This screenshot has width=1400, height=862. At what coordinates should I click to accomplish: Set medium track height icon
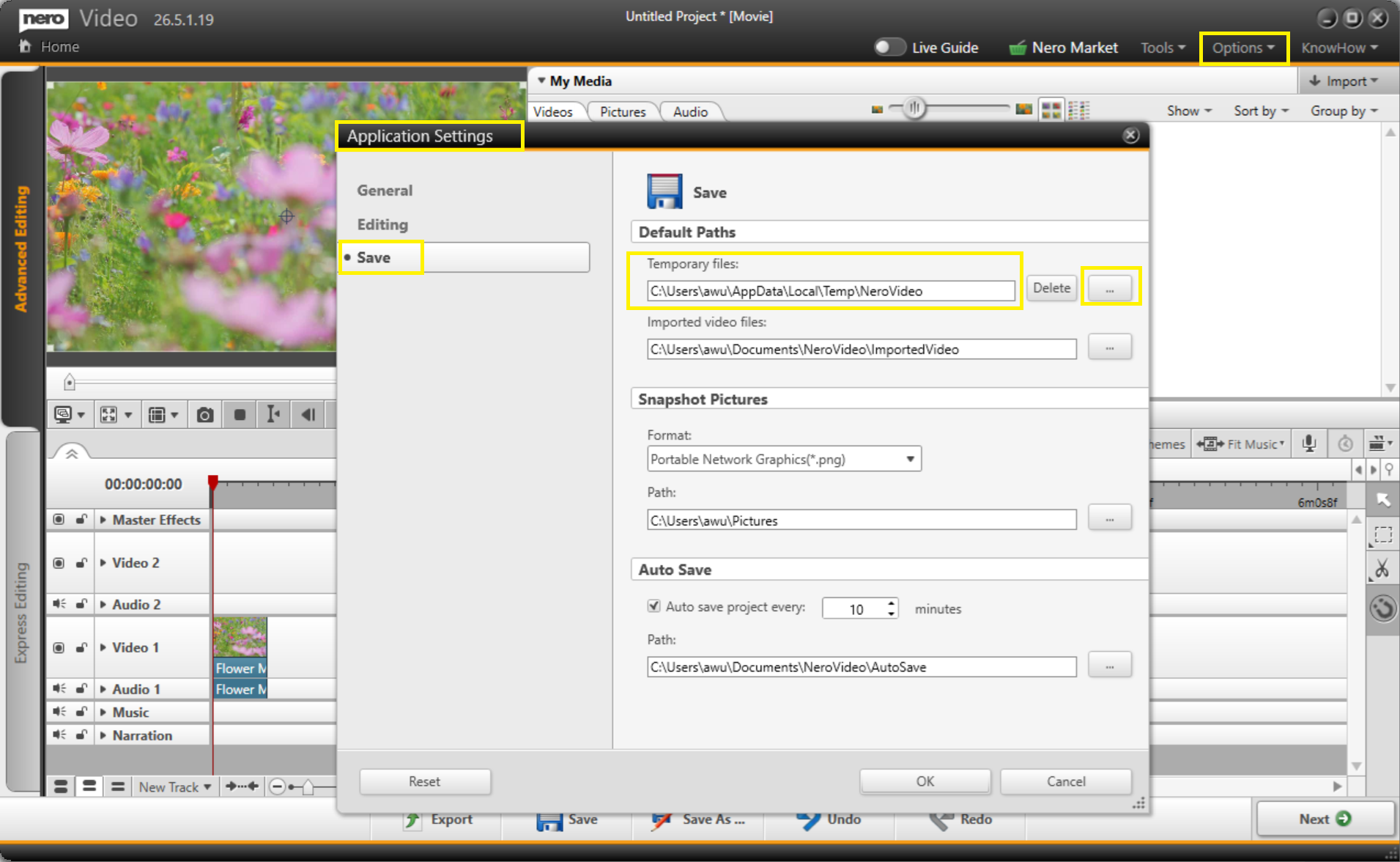point(89,787)
